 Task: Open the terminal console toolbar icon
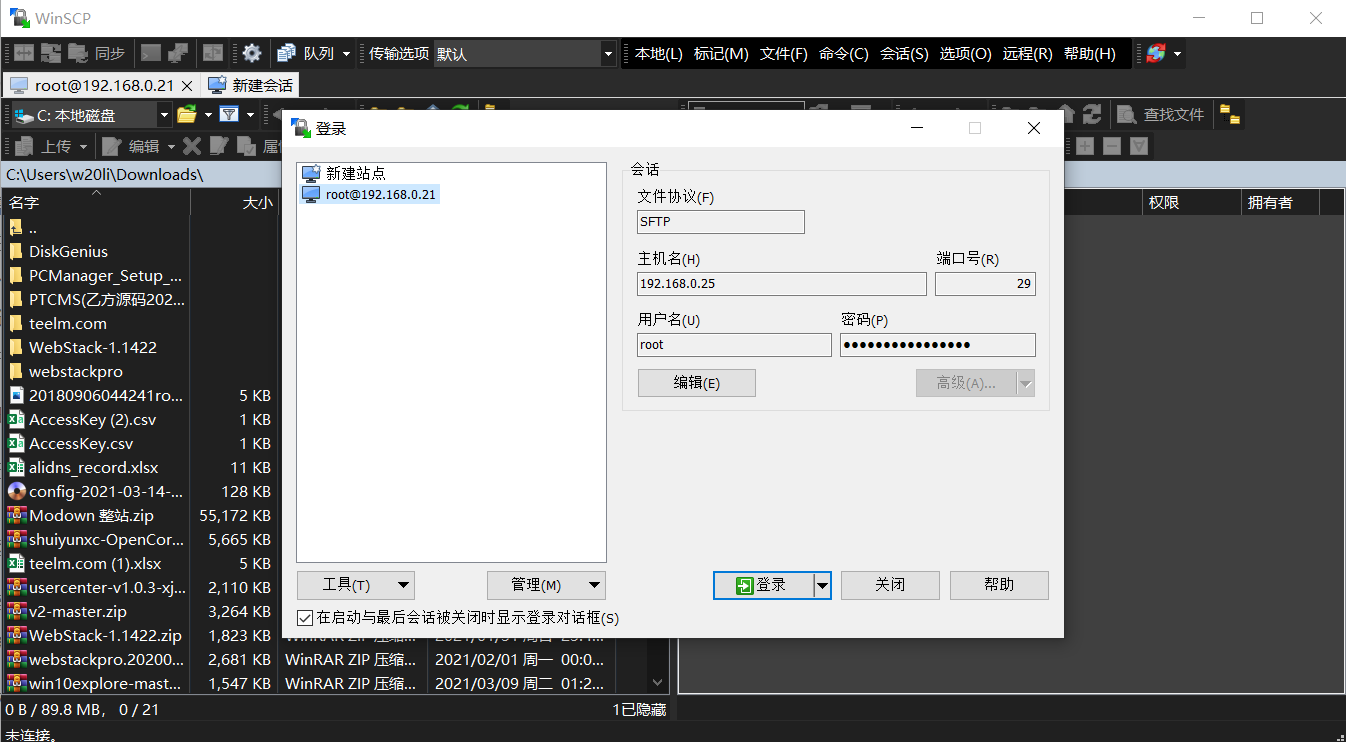pos(150,53)
